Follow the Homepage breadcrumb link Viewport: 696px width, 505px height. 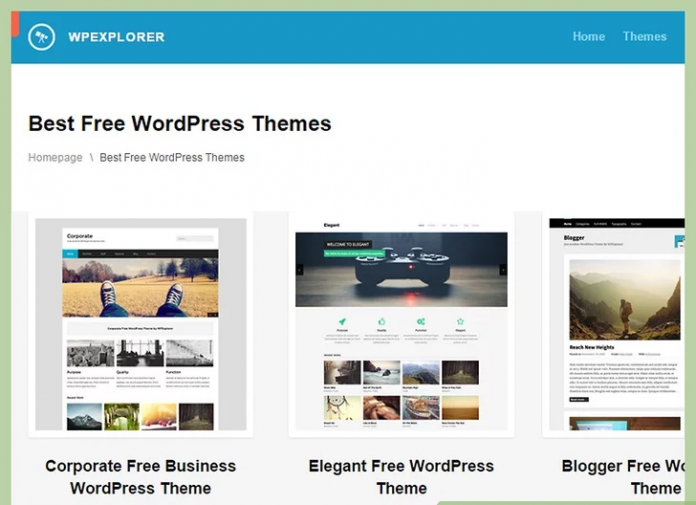[55, 158]
